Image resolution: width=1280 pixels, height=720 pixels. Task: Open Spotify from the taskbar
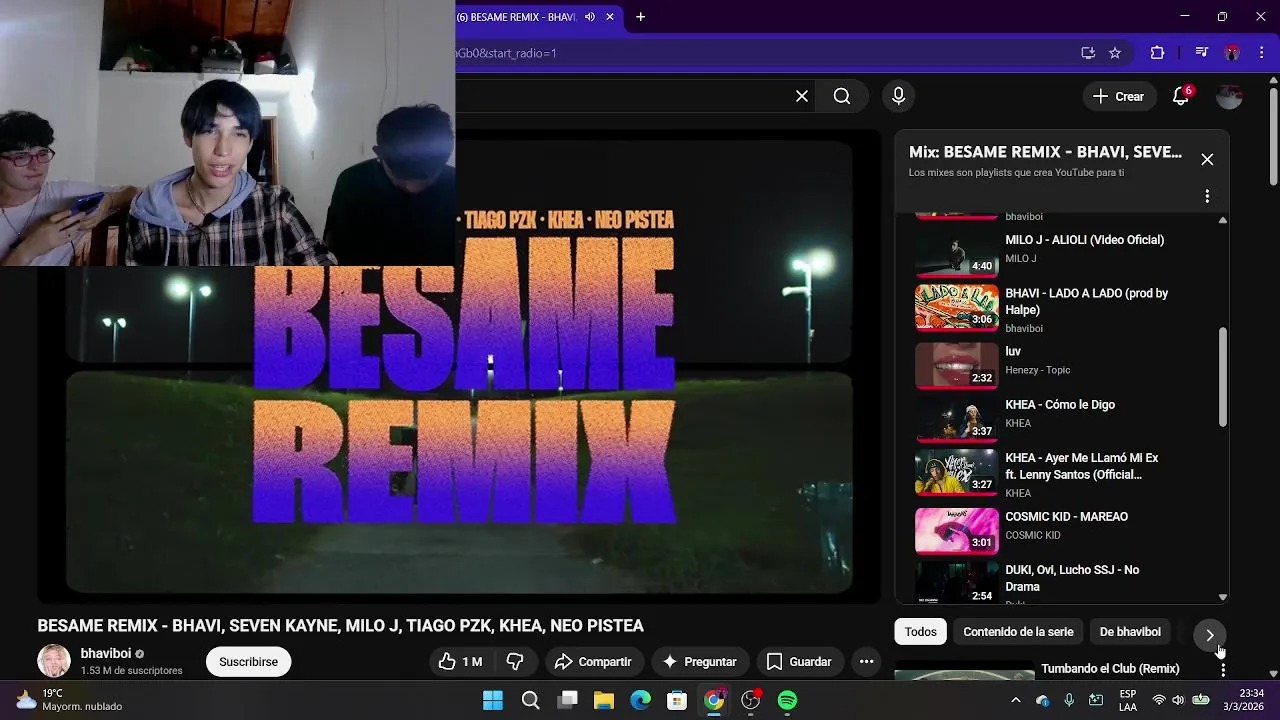pos(788,701)
